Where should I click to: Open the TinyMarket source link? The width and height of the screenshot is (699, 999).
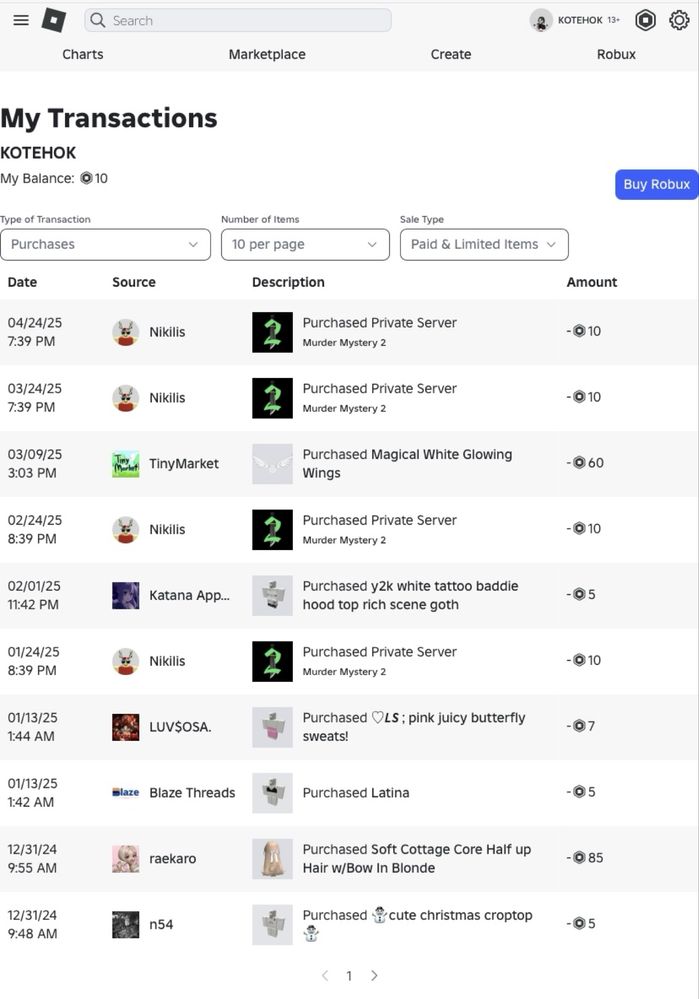[184, 464]
